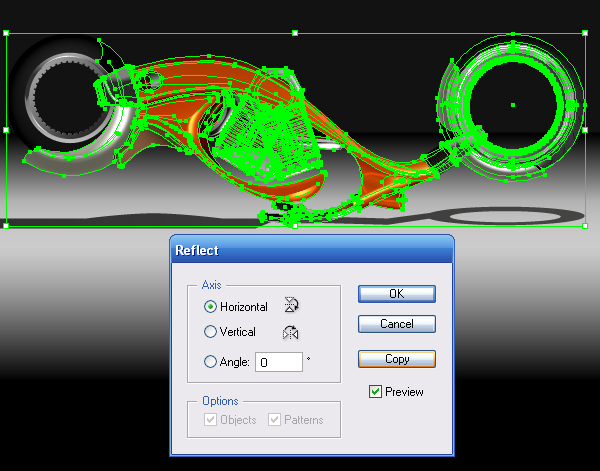The image size is (600, 471).
Task: Click bottom-center bounding box handle
Action: coord(295,227)
